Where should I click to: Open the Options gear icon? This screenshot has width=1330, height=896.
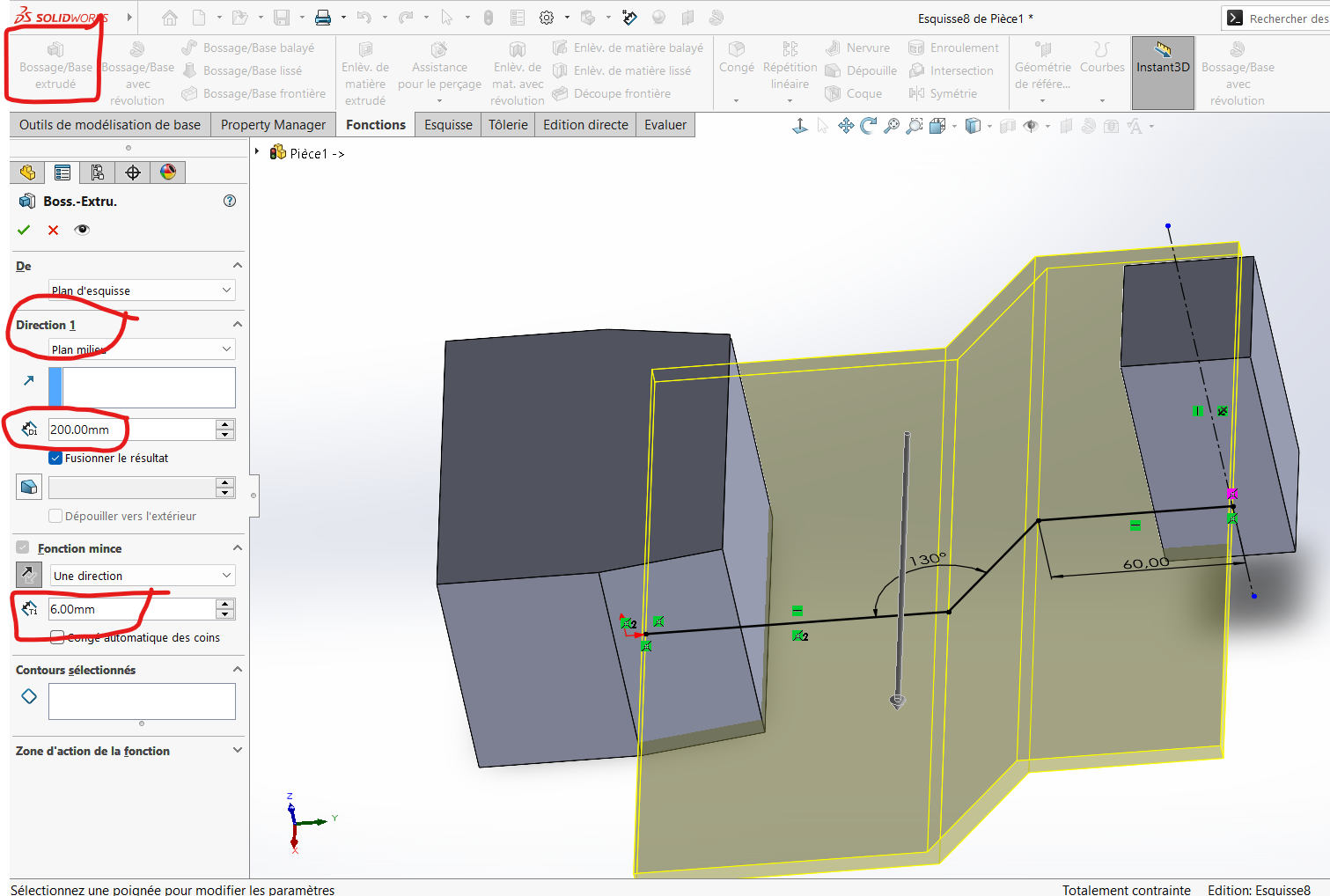tap(547, 18)
